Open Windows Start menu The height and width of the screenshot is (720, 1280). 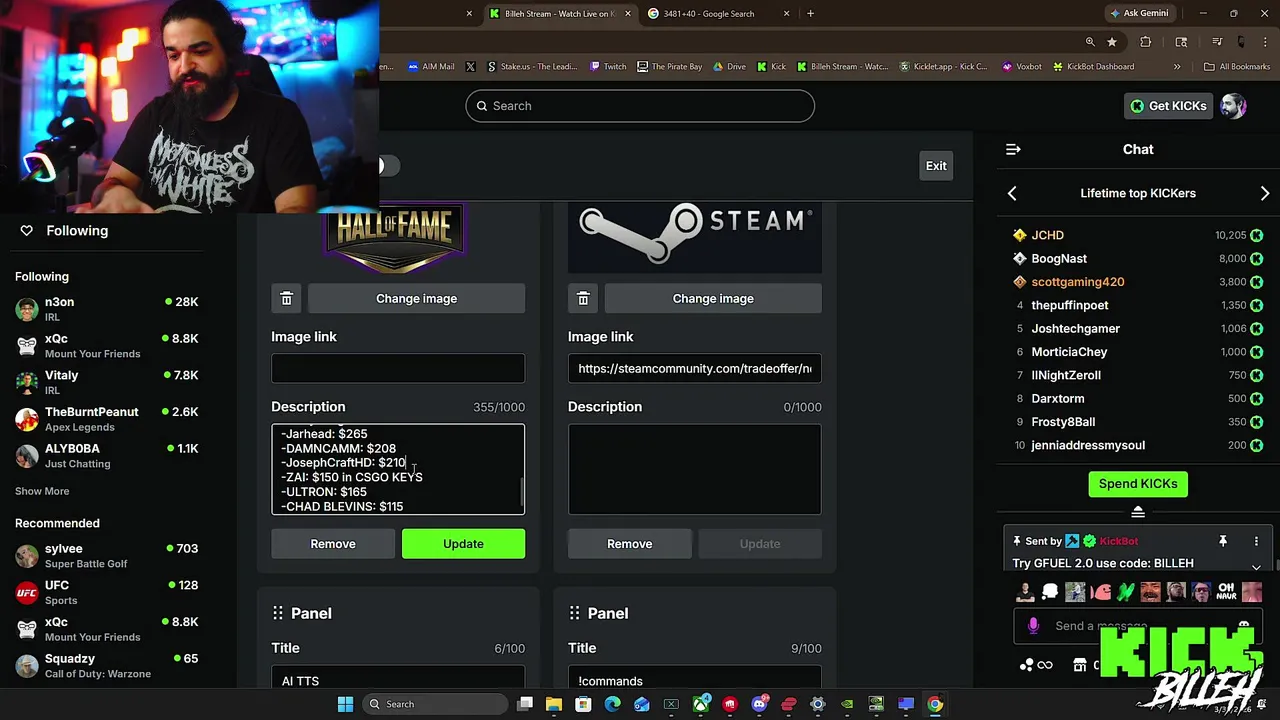(345, 704)
